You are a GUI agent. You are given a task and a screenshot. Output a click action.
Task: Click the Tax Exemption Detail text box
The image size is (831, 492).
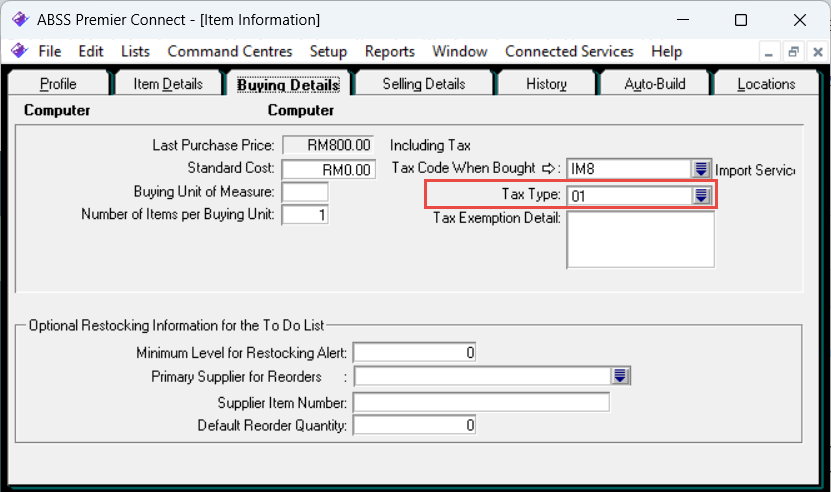coord(640,240)
